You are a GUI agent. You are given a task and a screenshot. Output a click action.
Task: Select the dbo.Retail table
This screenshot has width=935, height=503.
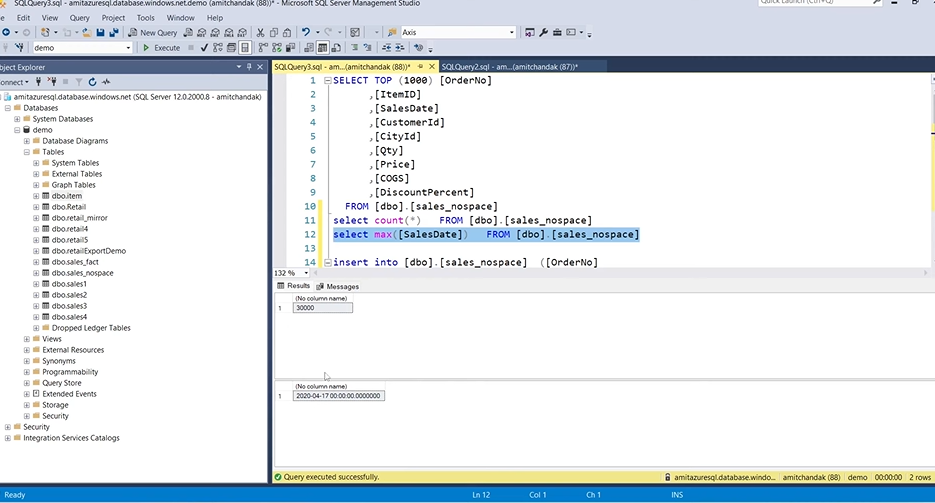pos(69,207)
